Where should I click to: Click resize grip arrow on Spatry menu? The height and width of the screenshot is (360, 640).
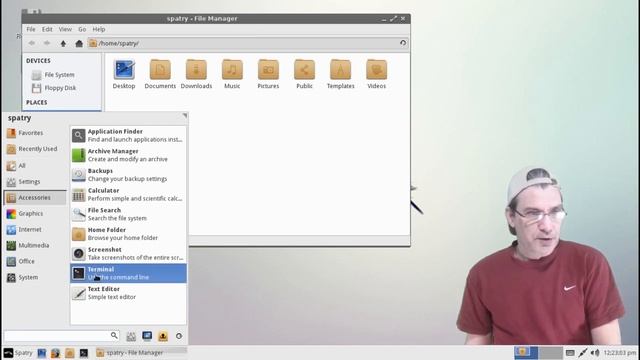pyautogui.click(x=185, y=116)
